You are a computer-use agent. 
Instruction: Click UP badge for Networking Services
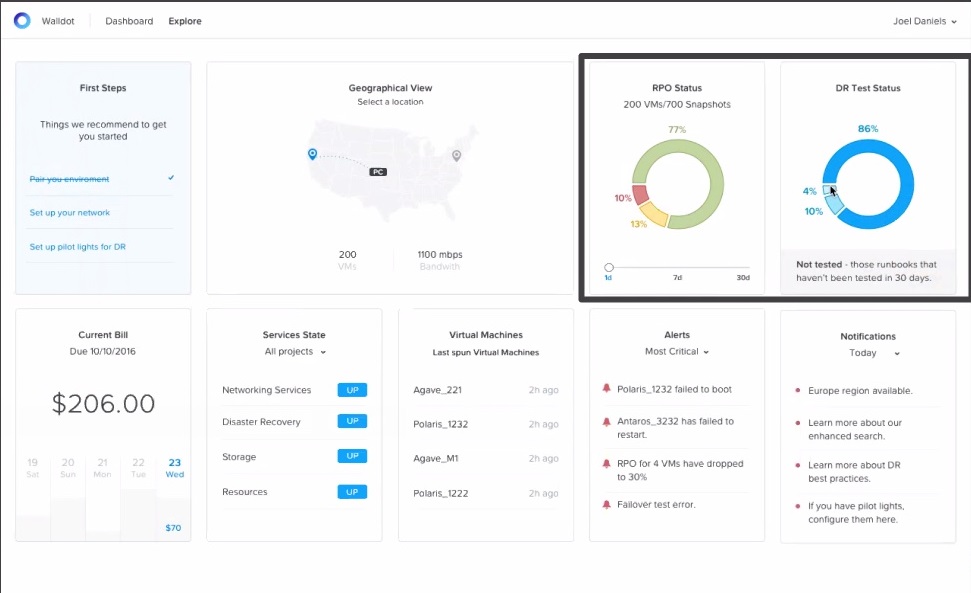pos(352,390)
